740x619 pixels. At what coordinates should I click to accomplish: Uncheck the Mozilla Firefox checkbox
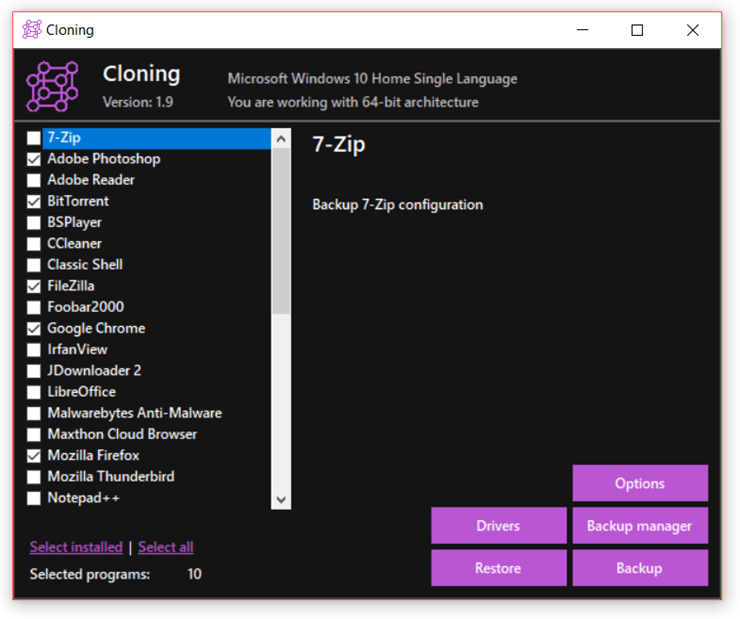[34, 456]
